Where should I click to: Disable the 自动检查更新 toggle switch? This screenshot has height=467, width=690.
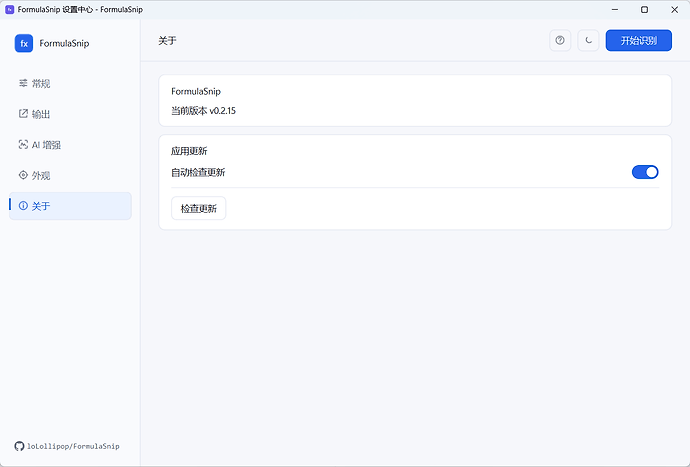(x=645, y=172)
